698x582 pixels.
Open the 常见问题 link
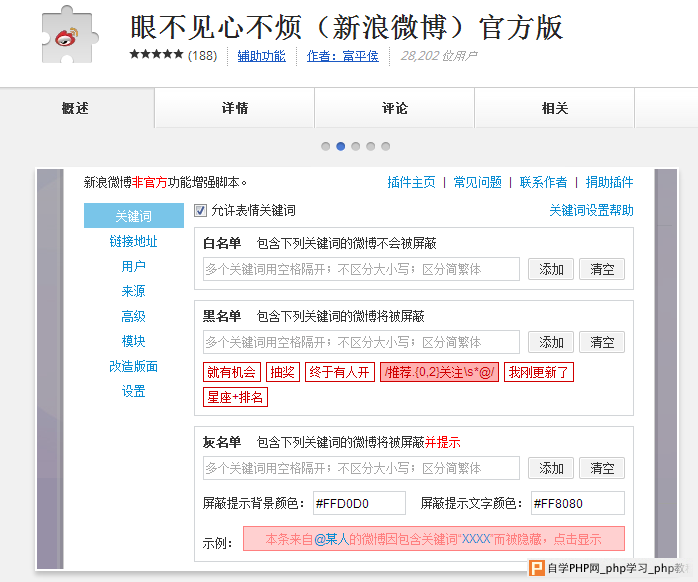click(477, 182)
